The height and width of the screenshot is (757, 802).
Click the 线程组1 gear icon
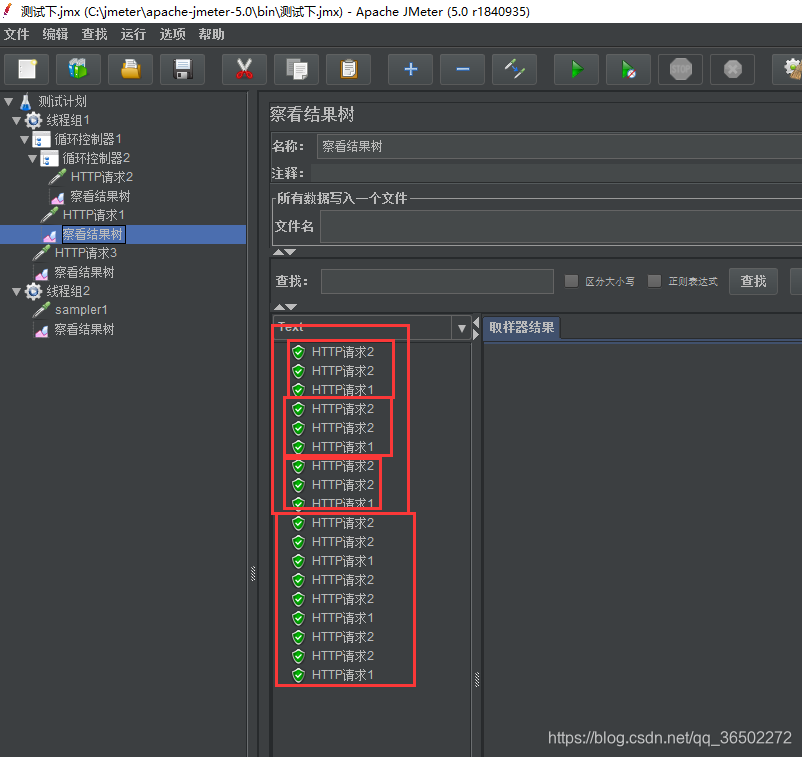(34, 120)
